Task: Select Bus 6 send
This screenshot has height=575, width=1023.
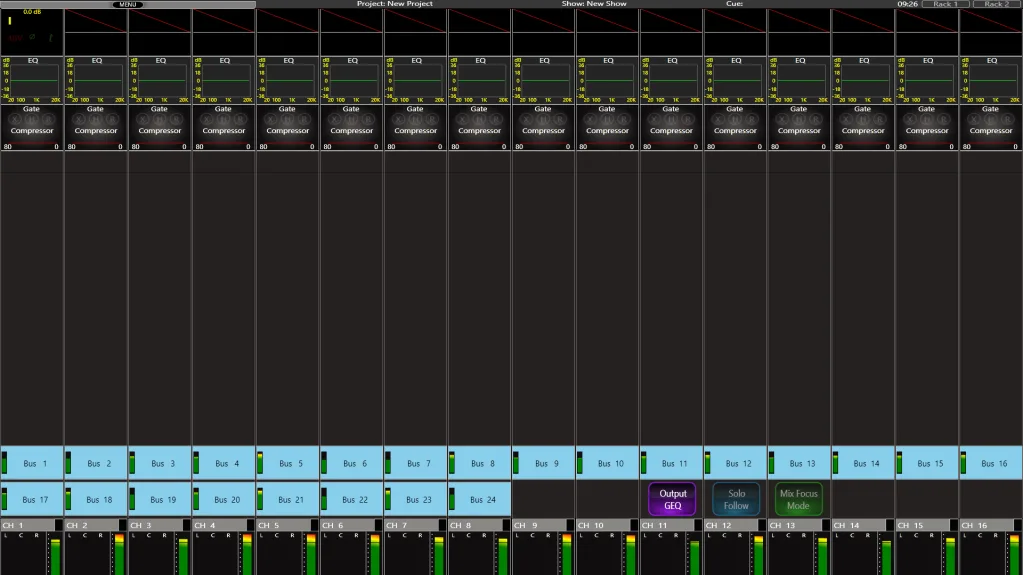Action: pos(352,463)
